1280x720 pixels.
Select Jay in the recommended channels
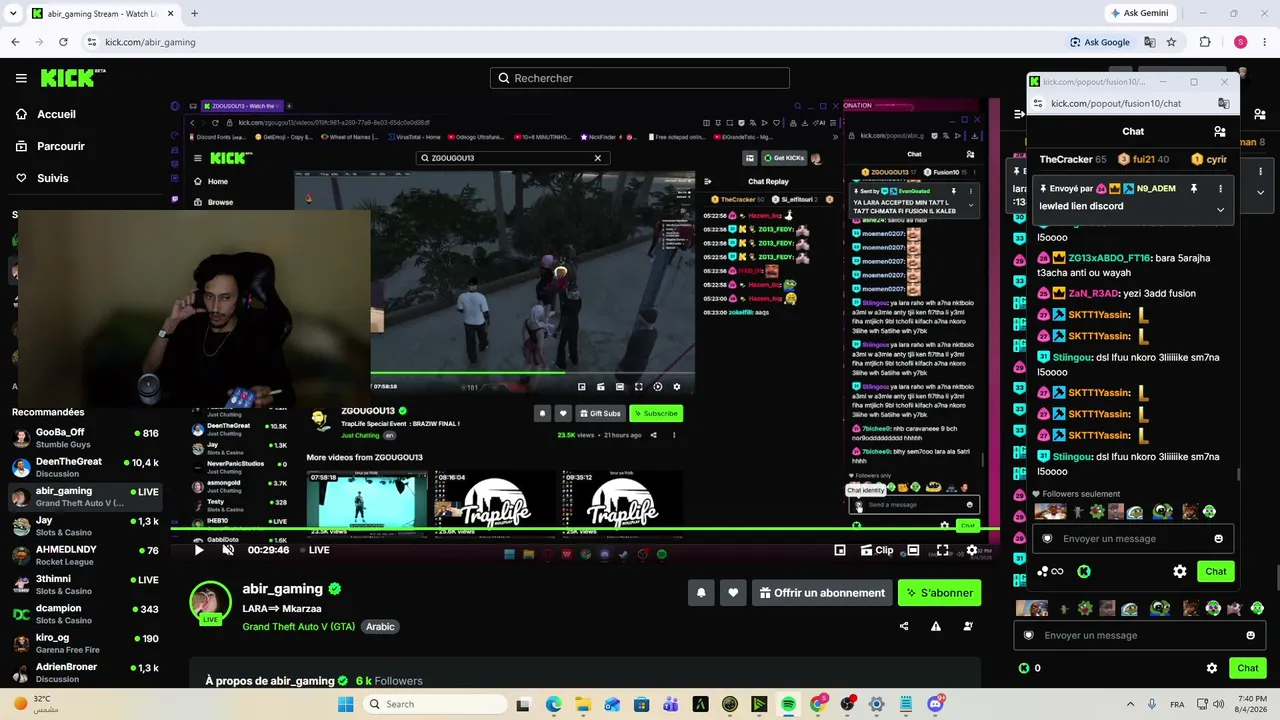[85, 526]
